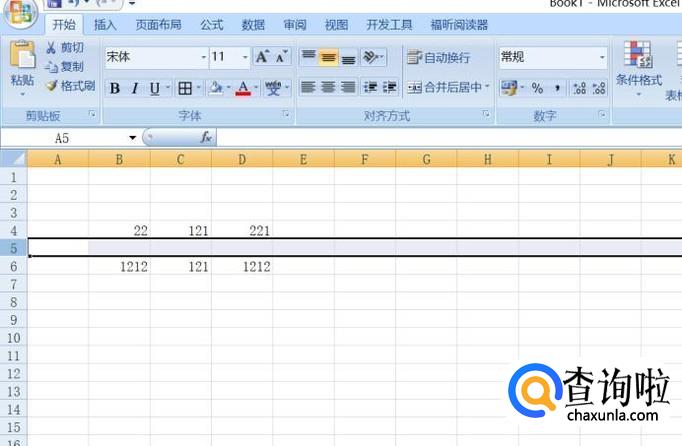
Task: Decrease decimal places
Action: (x=599, y=88)
